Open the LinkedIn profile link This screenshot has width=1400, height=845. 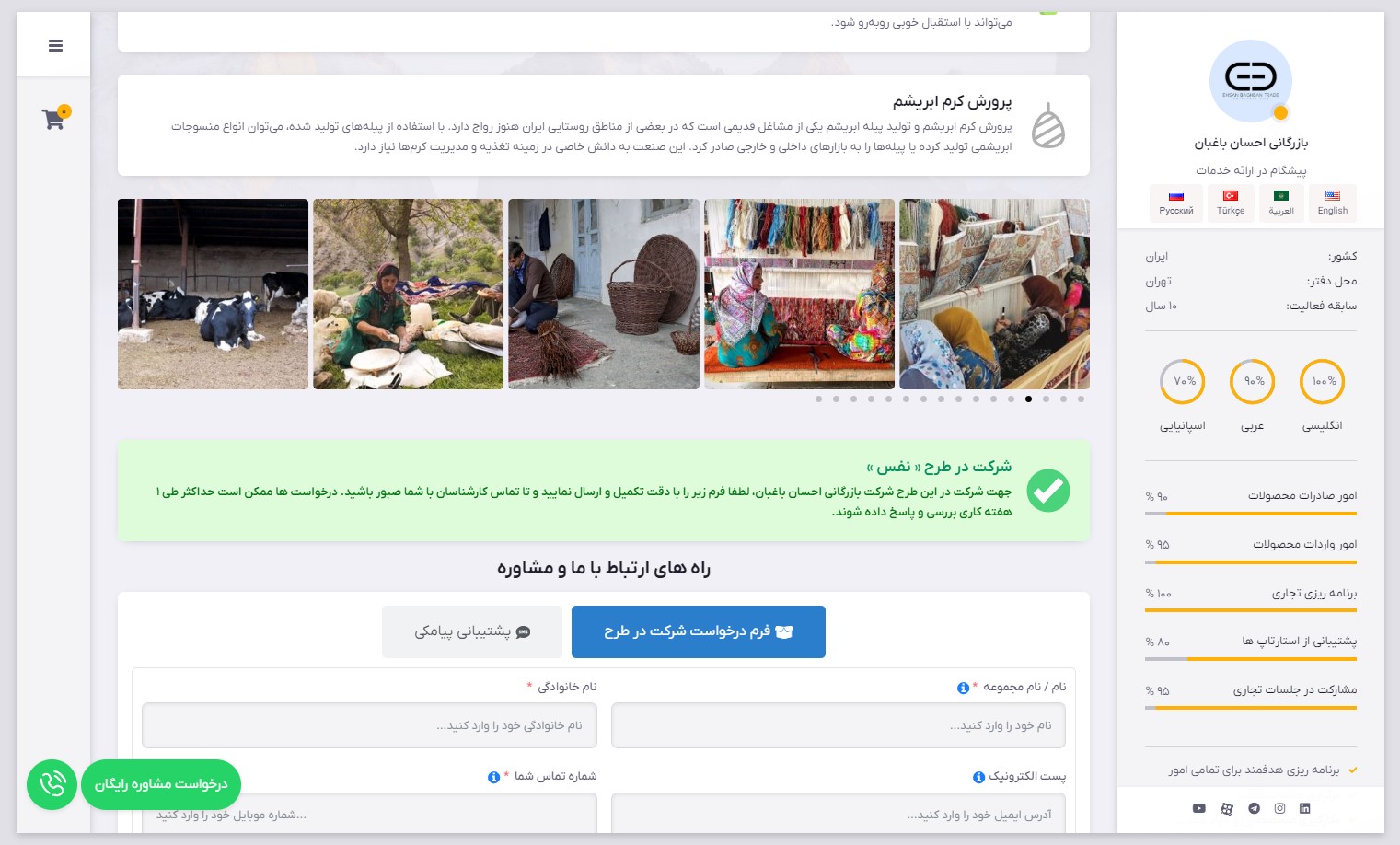(x=1304, y=808)
